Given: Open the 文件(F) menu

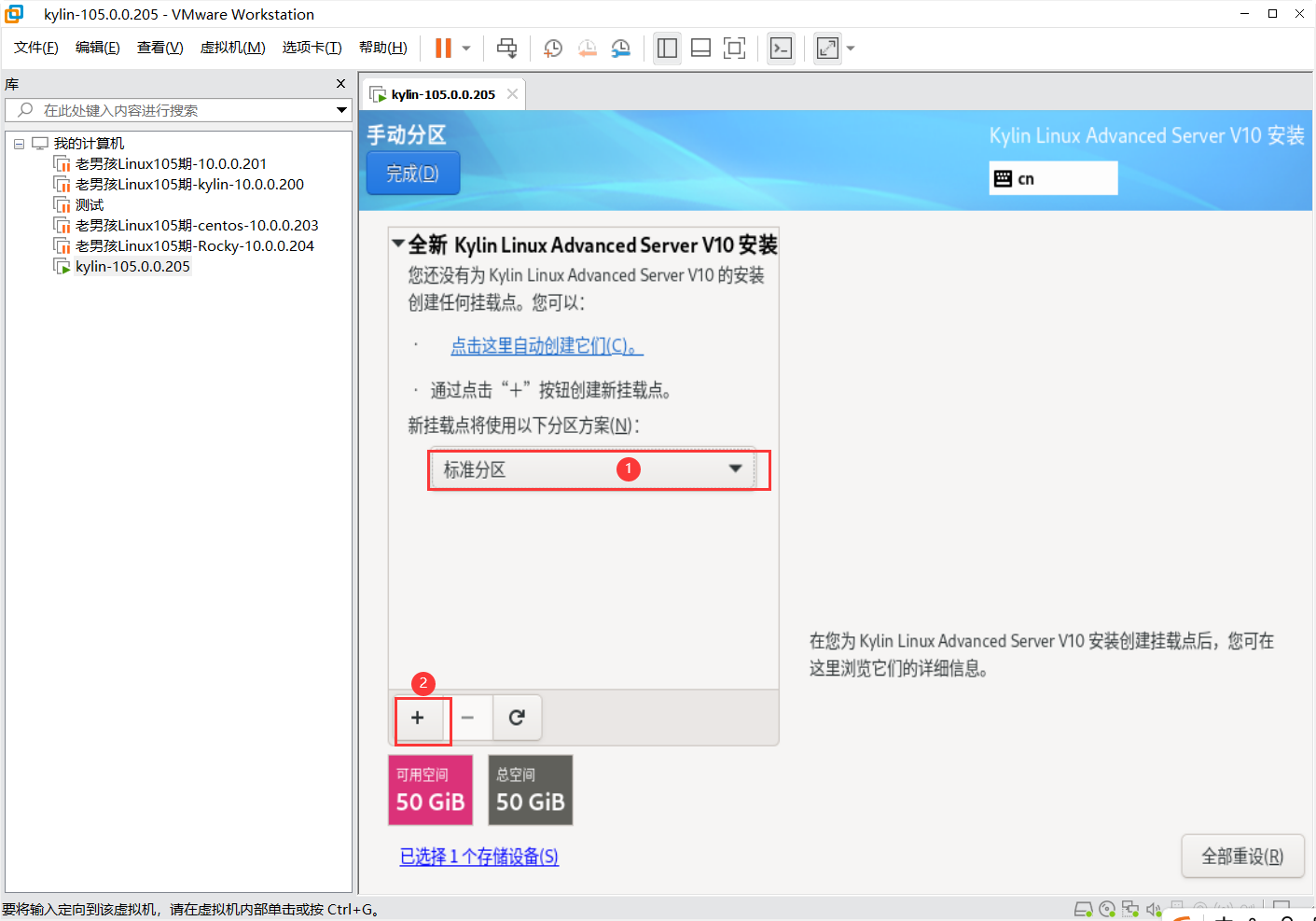Looking at the screenshot, I should 36,48.
